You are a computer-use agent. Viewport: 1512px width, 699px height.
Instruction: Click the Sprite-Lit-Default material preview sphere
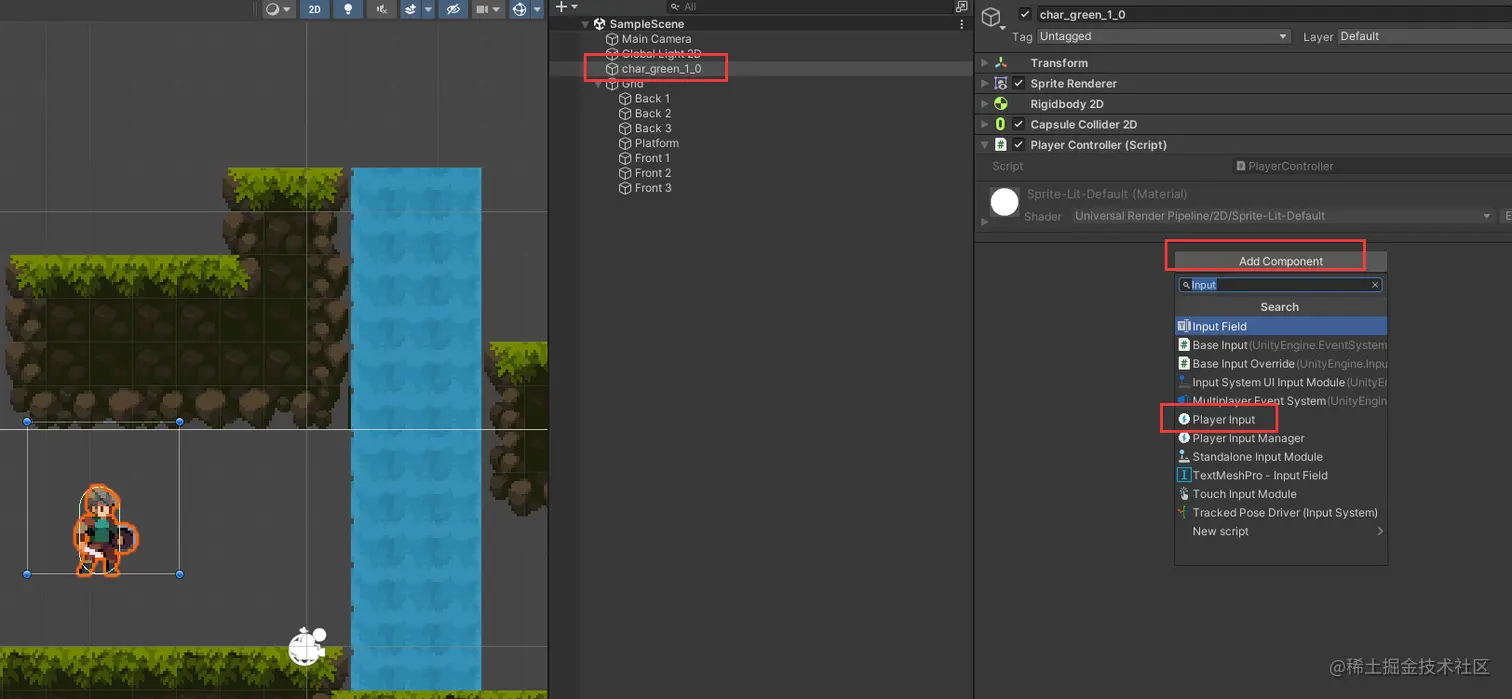coord(1004,201)
